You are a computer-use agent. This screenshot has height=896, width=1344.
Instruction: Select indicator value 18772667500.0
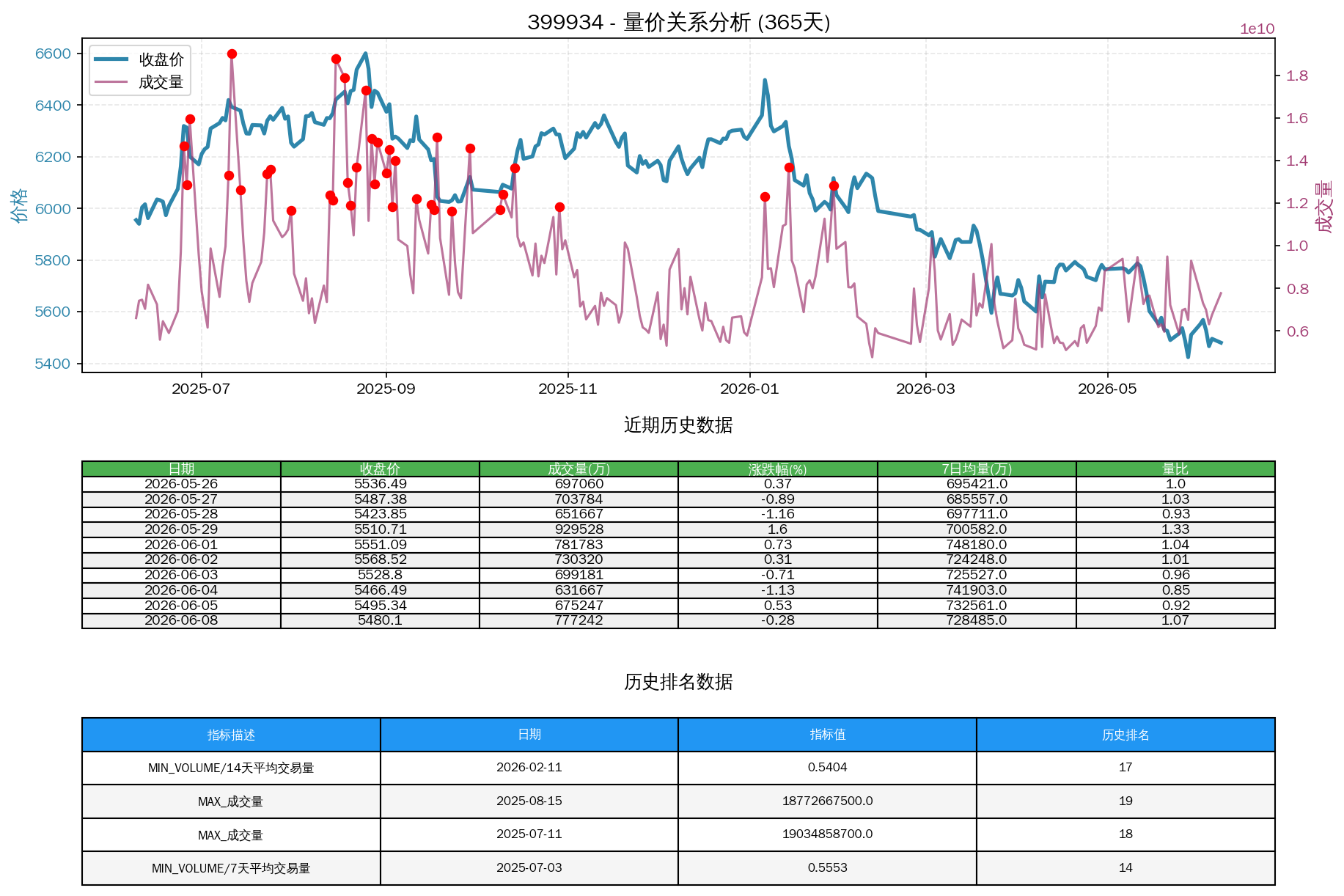tap(828, 801)
